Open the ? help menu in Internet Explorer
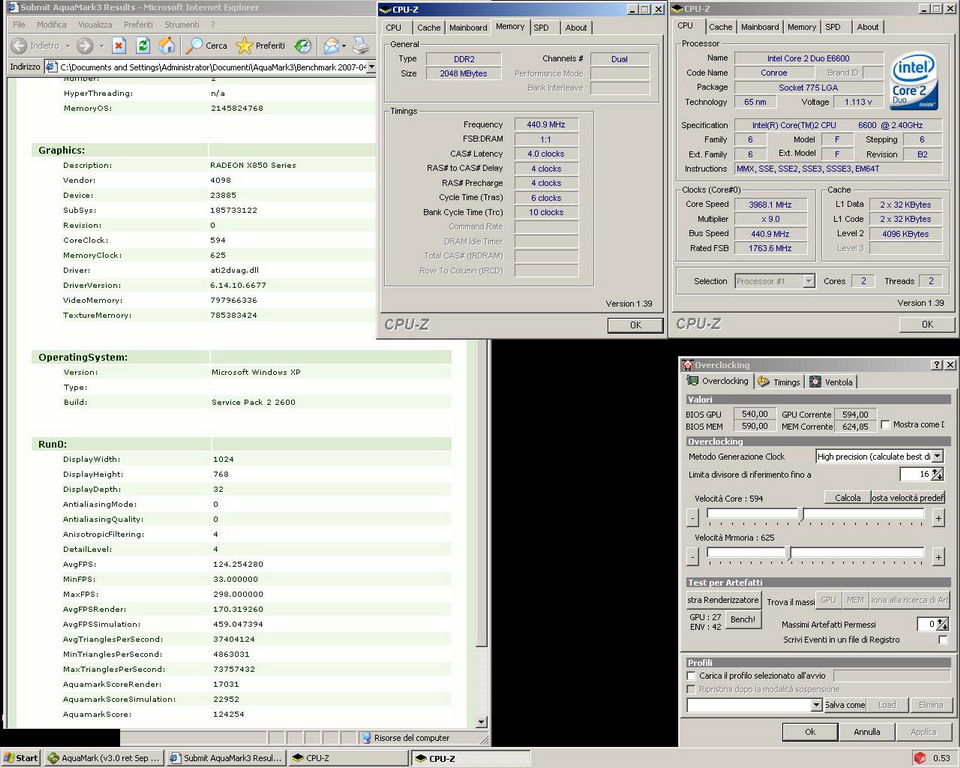This screenshot has width=960, height=768. coord(212,24)
